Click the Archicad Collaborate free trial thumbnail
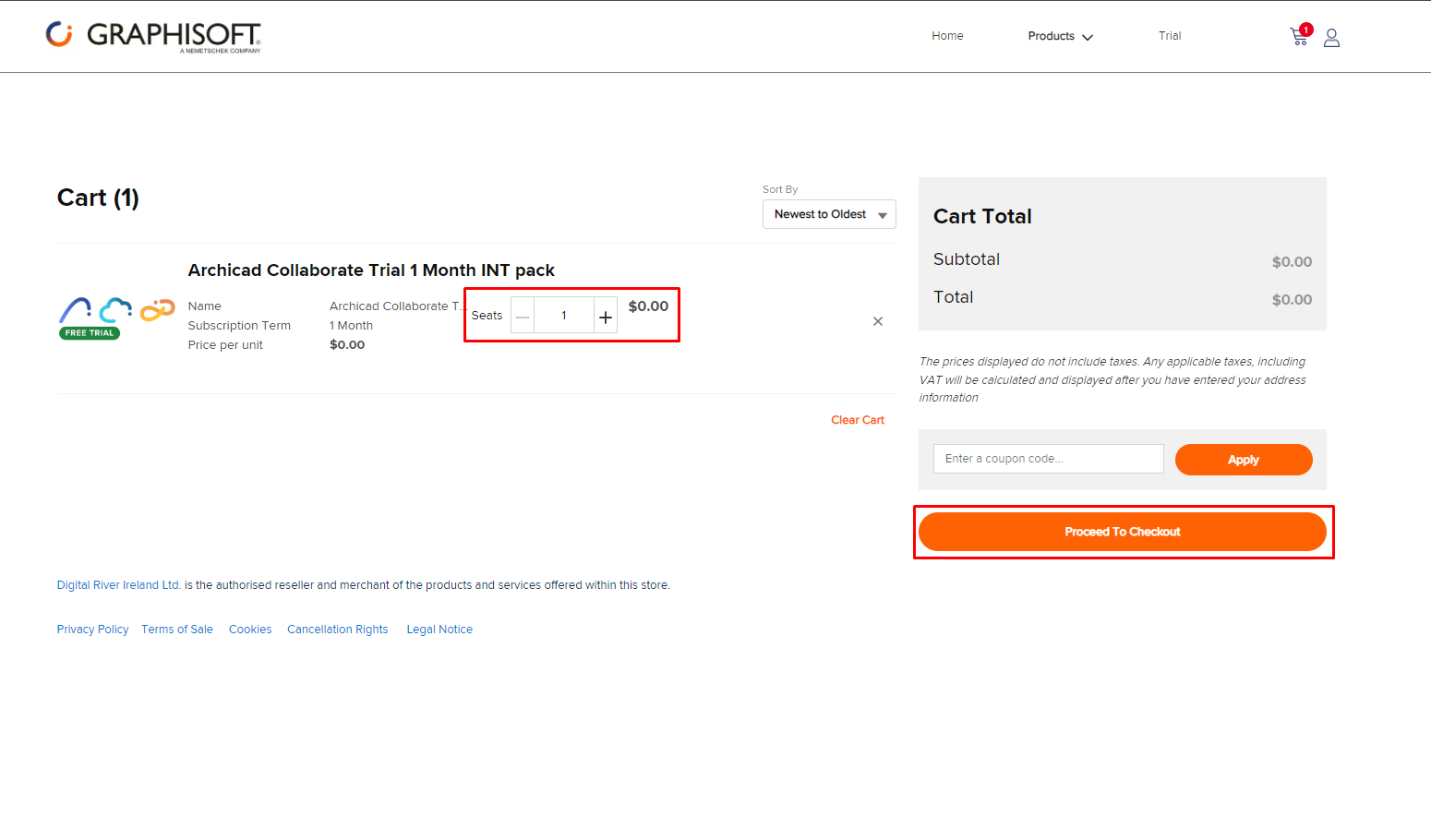 [116, 318]
